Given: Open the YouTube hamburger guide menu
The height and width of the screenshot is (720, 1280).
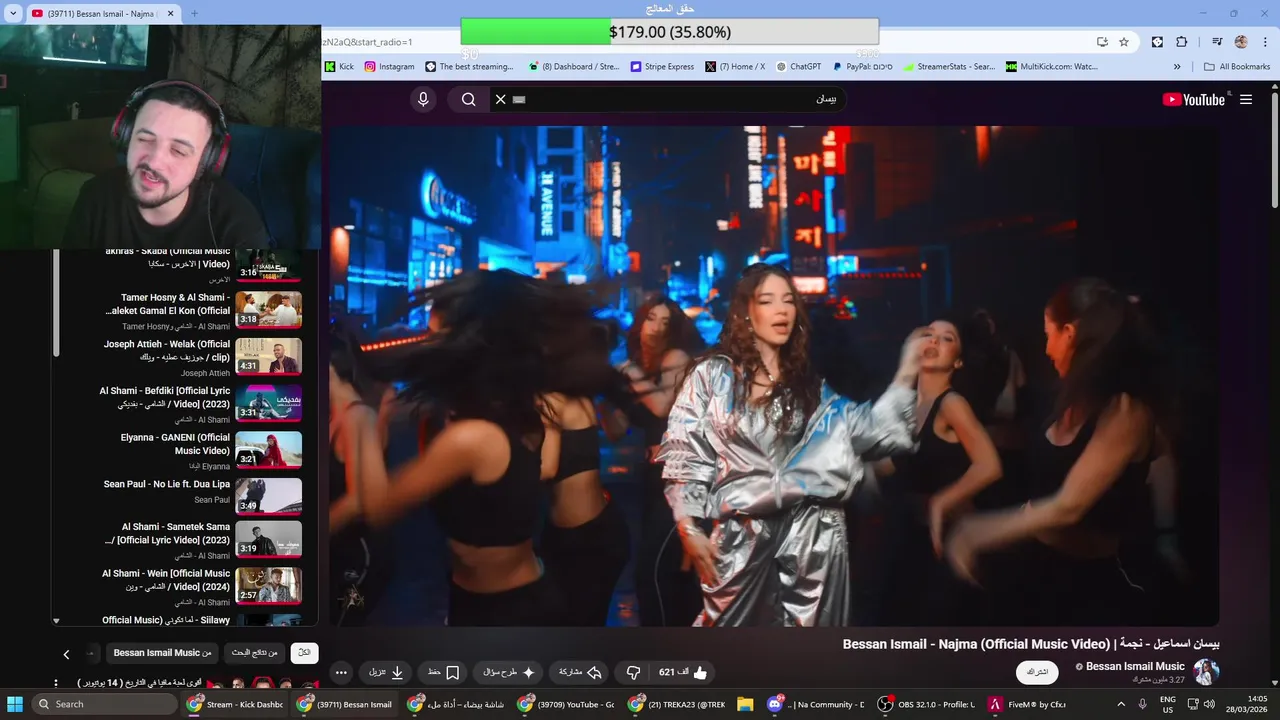Looking at the screenshot, I should tap(1246, 99).
